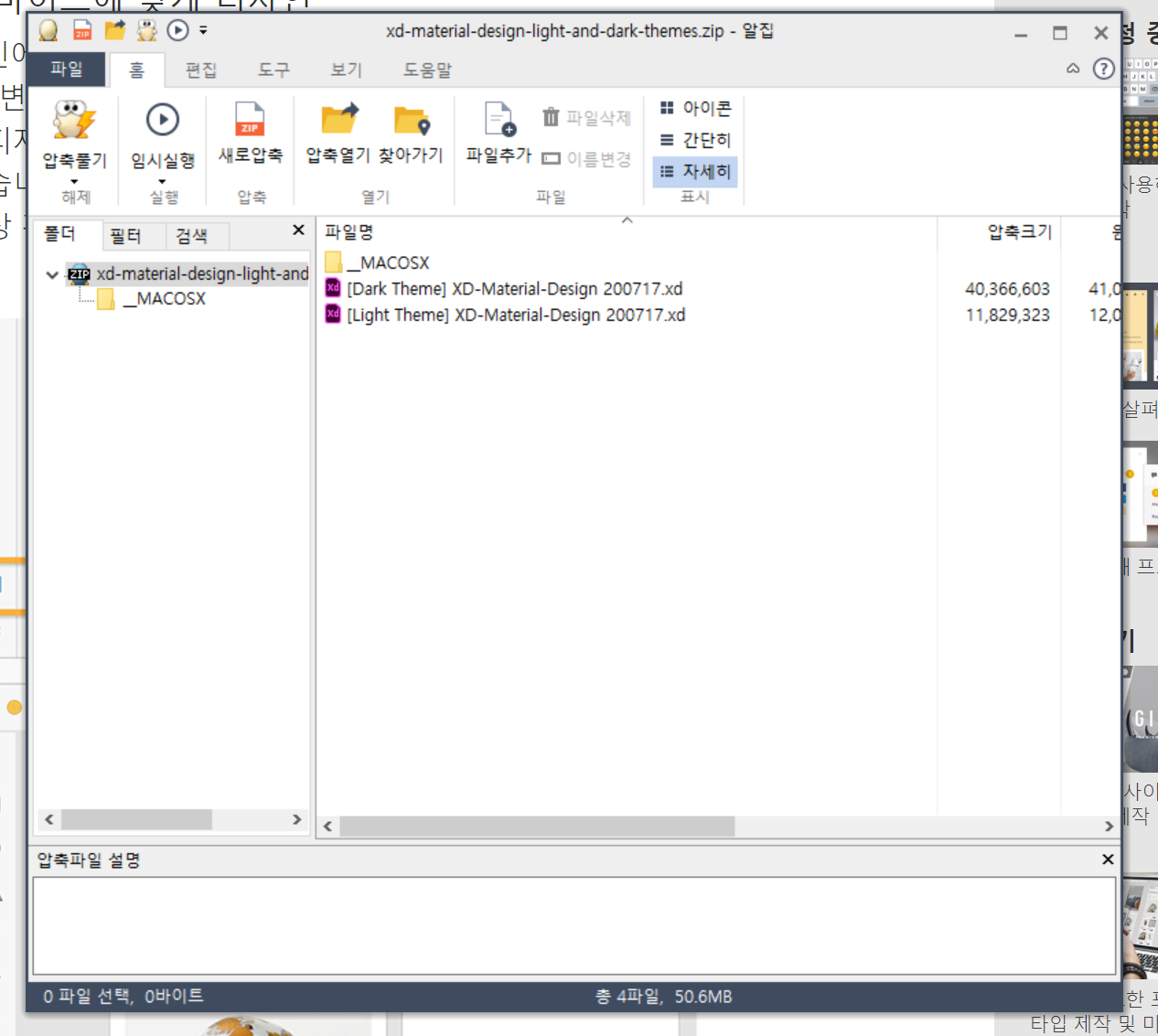The width and height of the screenshot is (1158, 1036).
Task: Select the __MACOSX folder in file list
Action: (x=377, y=262)
